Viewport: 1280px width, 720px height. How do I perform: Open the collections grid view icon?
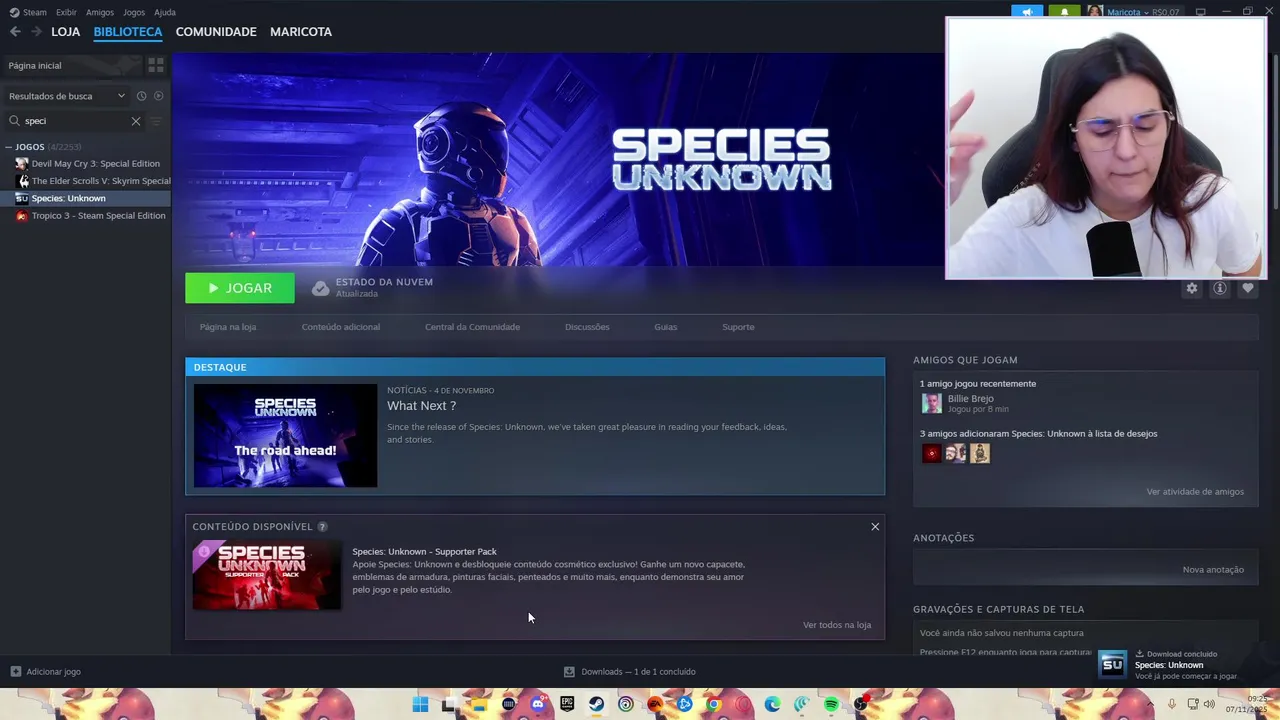[x=156, y=65]
